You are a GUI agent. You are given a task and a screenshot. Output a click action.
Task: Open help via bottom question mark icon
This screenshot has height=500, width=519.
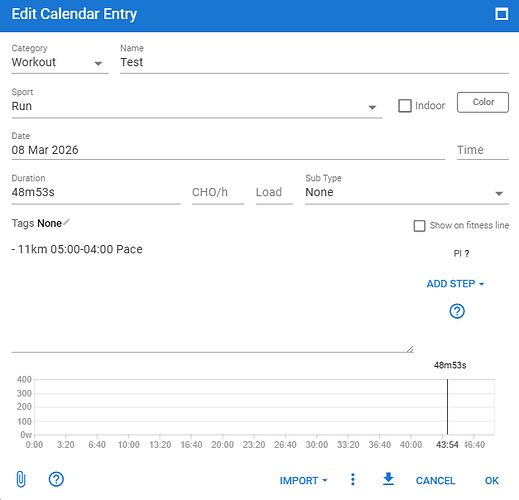tap(56, 479)
